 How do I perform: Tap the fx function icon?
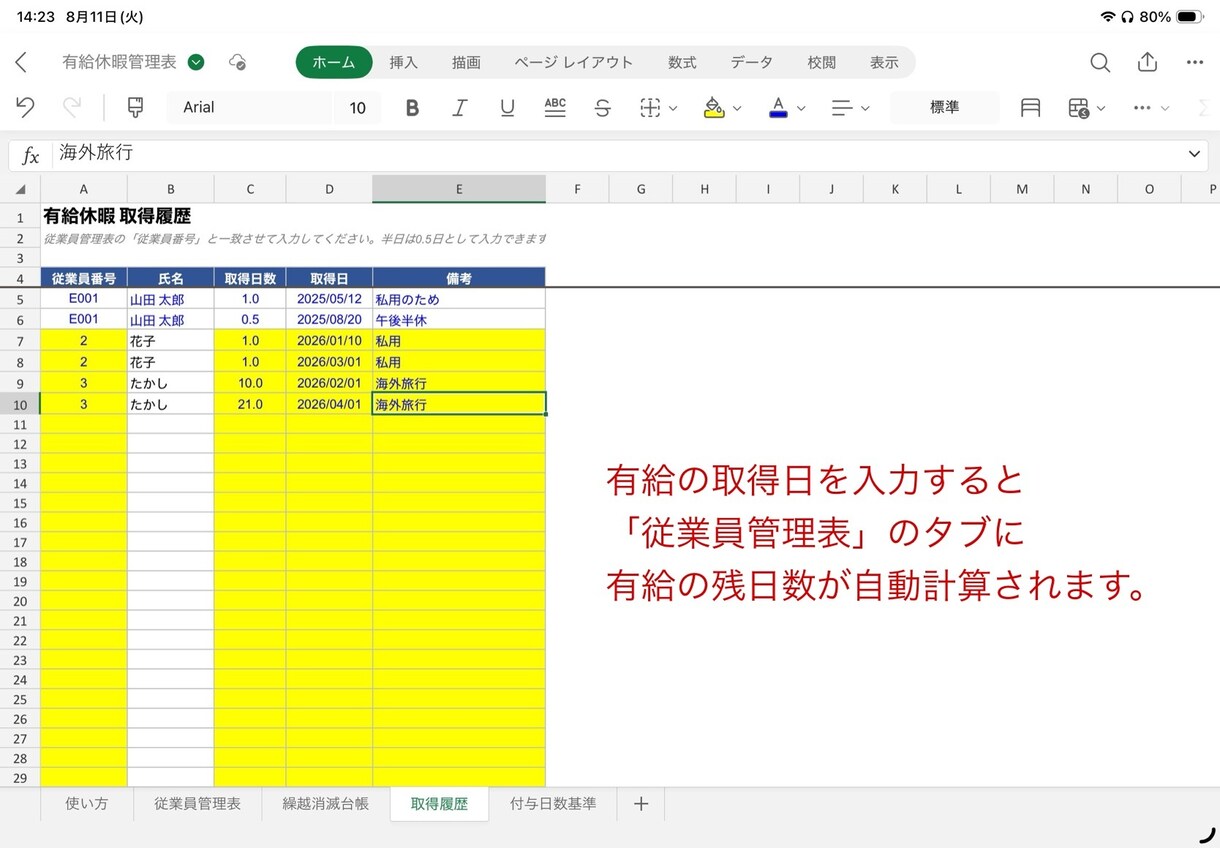[31, 155]
